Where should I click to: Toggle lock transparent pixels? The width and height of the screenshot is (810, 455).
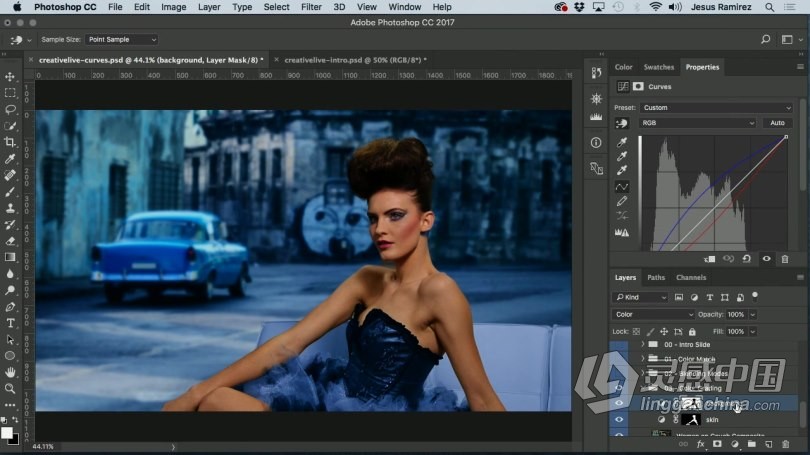click(x=636, y=332)
